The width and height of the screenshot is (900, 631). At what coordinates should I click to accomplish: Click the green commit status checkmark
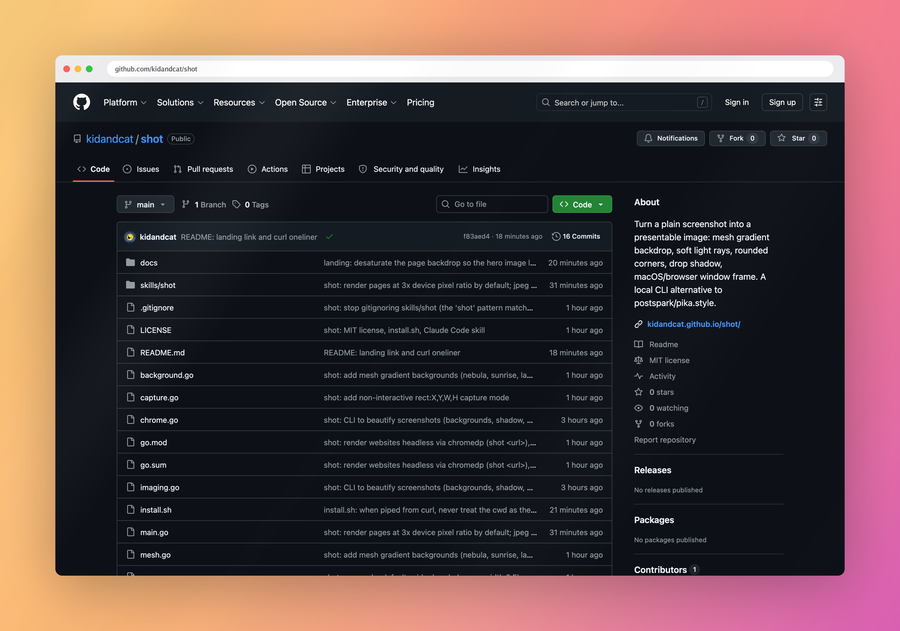[x=329, y=237]
